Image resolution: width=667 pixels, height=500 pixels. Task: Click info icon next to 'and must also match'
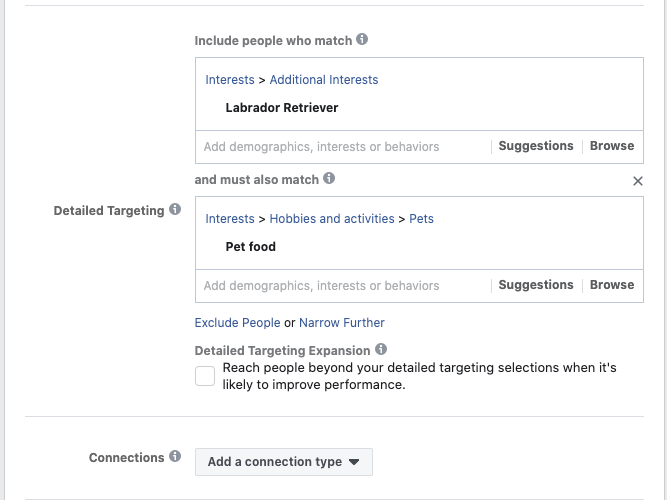coord(329,179)
